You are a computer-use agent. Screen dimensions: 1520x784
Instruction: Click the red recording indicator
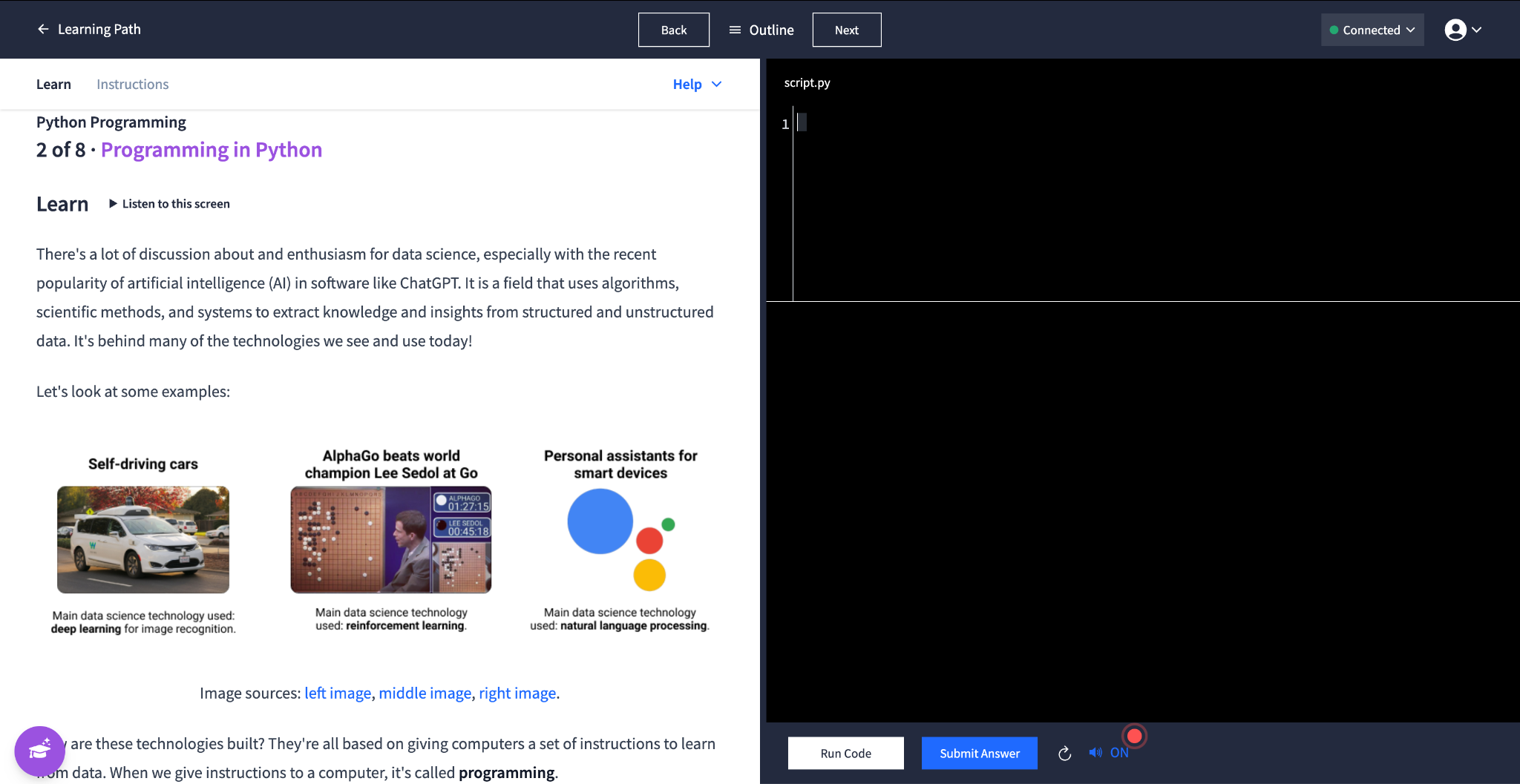1134,736
